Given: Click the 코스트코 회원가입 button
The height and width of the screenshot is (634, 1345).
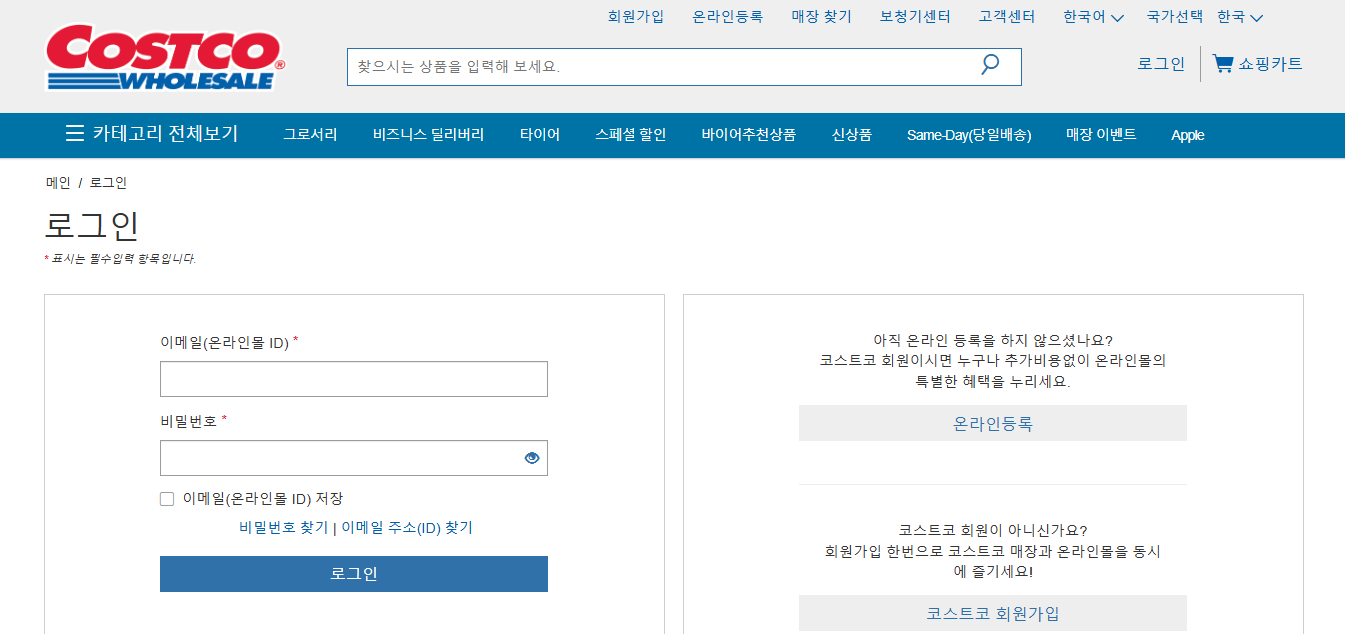Looking at the screenshot, I should (x=992, y=613).
